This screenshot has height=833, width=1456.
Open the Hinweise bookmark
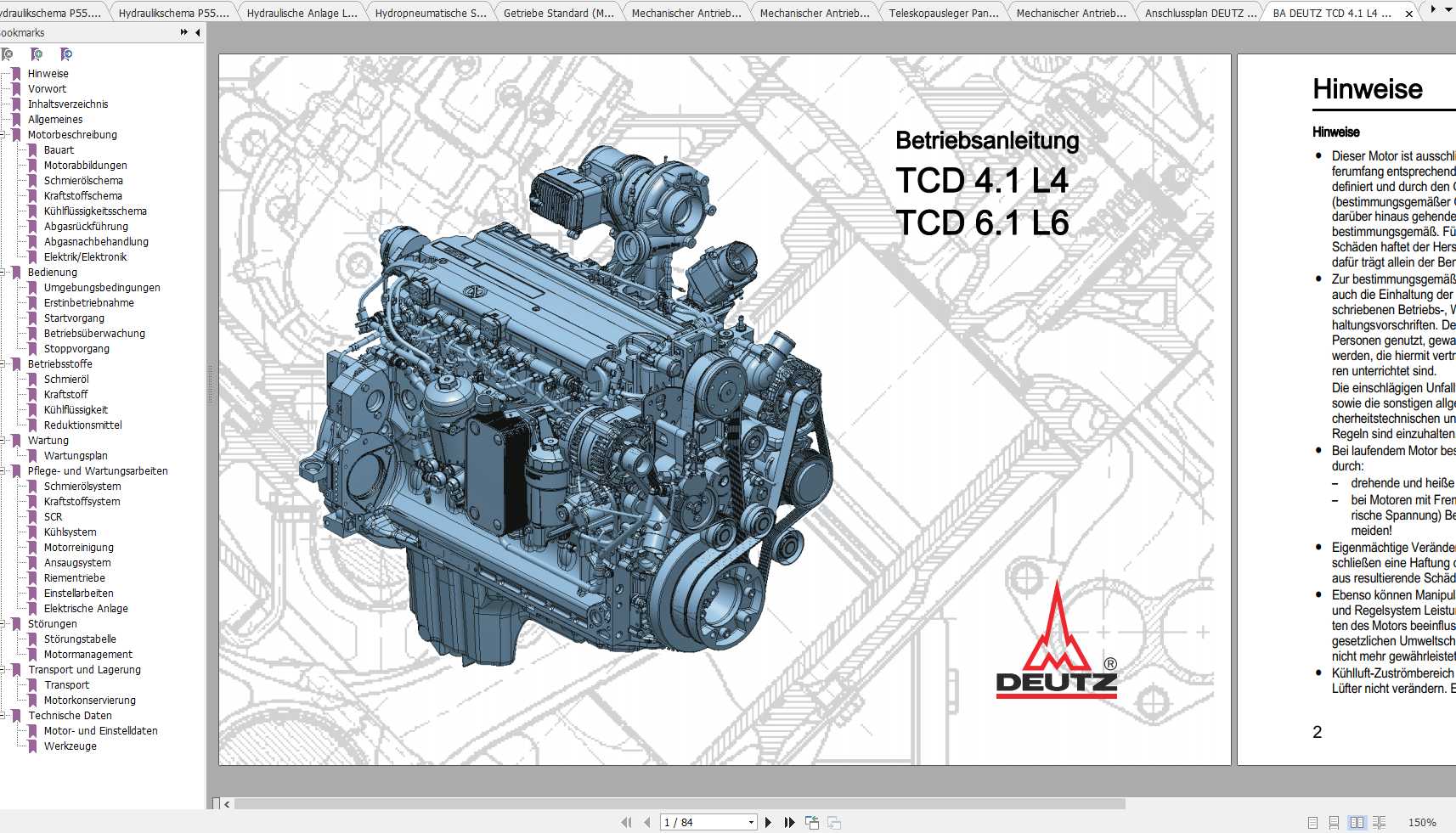click(48, 73)
